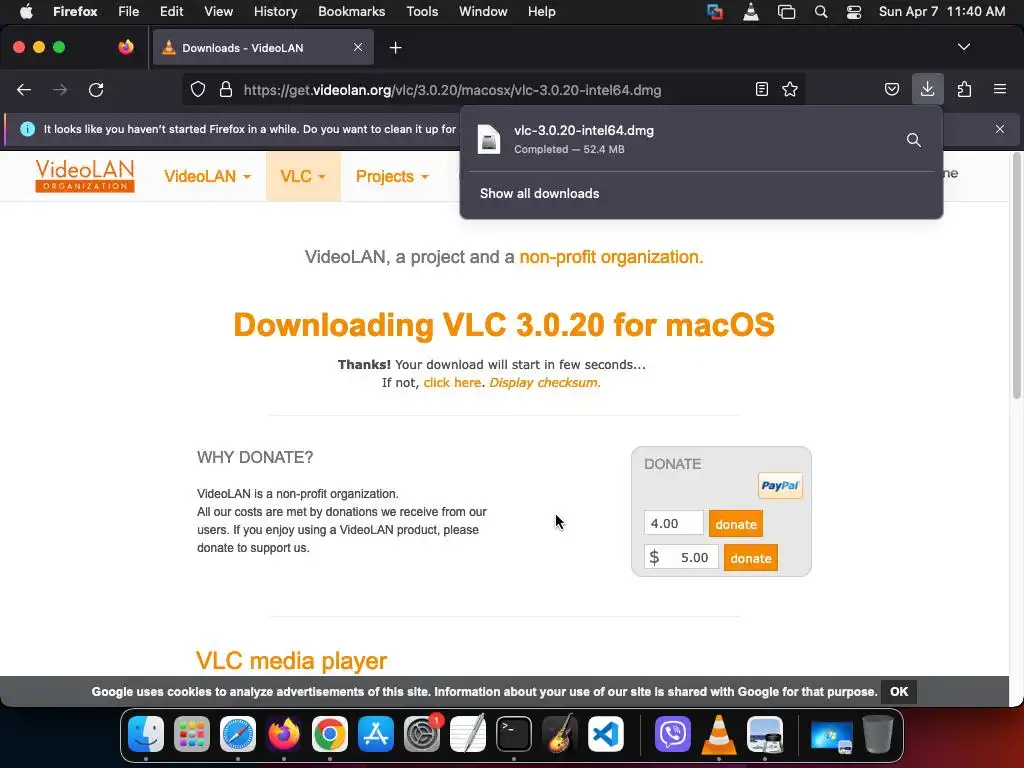
Task: Click the Spotlight search icon in menu bar
Action: pyautogui.click(x=821, y=12)
